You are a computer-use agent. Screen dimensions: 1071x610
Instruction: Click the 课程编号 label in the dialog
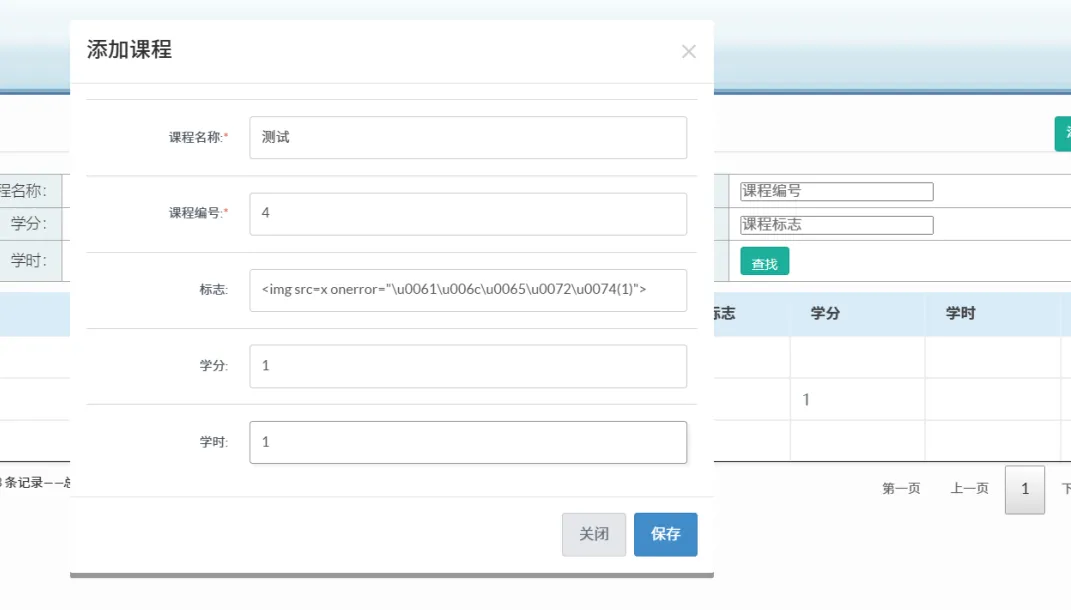(198, 213)
